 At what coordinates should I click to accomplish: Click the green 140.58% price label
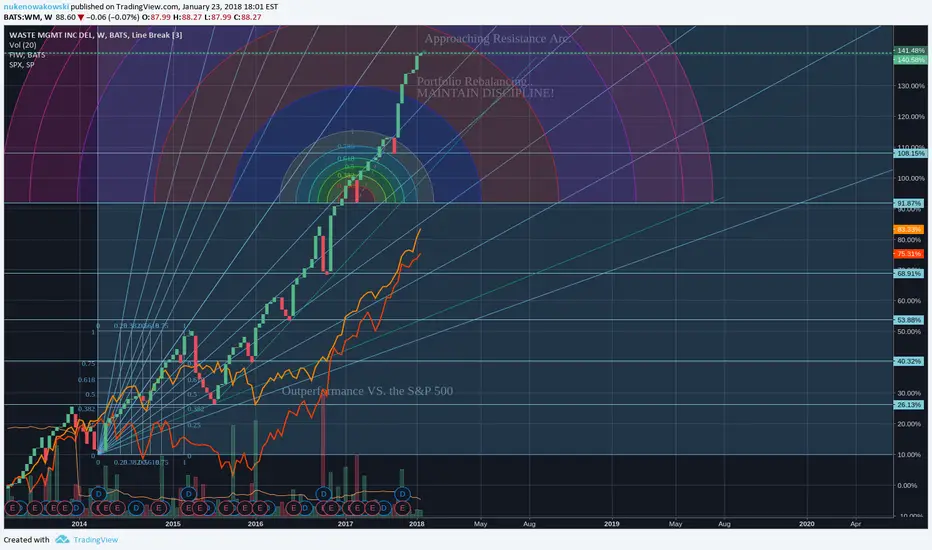(911, 59)
